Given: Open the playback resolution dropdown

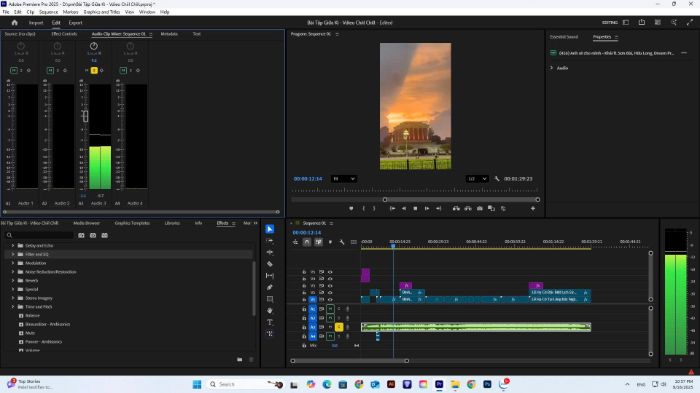Looking at the screenshot, I should (x=477, y=179).
